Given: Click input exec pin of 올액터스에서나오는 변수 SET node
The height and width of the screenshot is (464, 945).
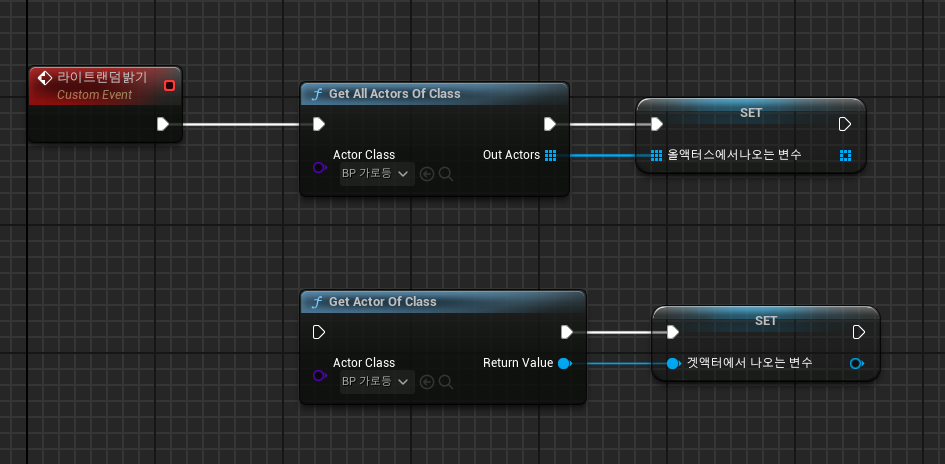Looking at the screenshot, I should point(657,124).
